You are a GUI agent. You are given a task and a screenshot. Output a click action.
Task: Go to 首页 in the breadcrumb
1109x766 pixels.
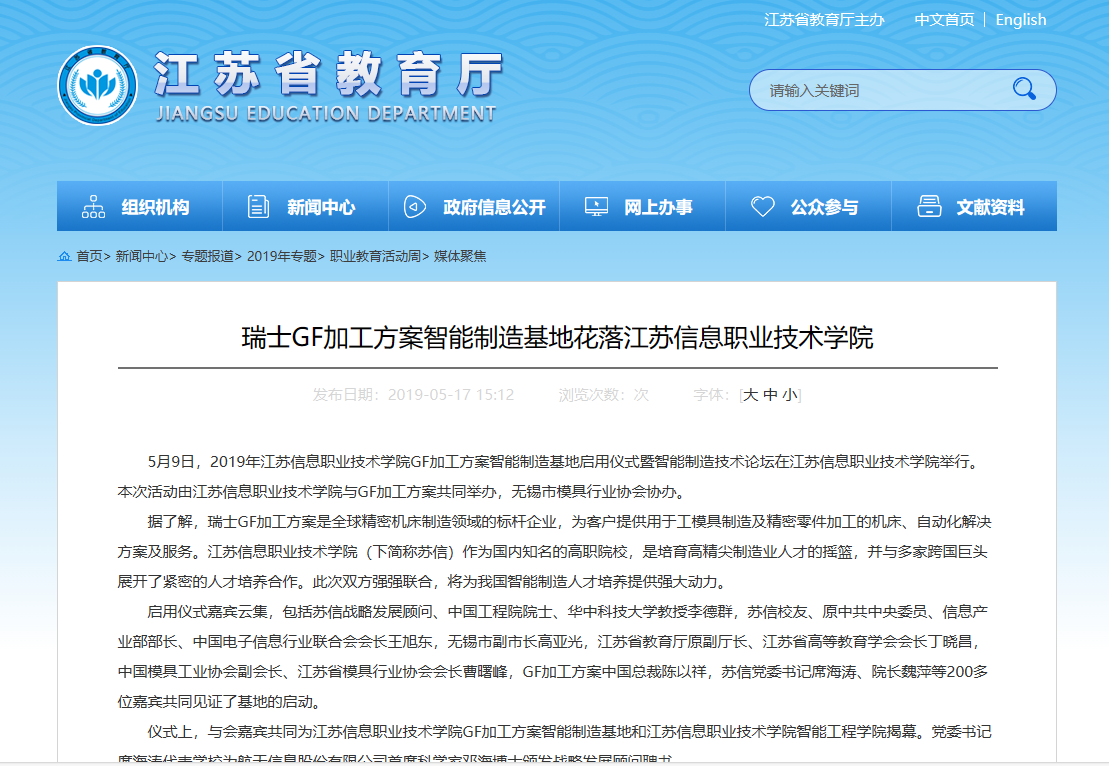pyautogui.click(x=89, y=256)
